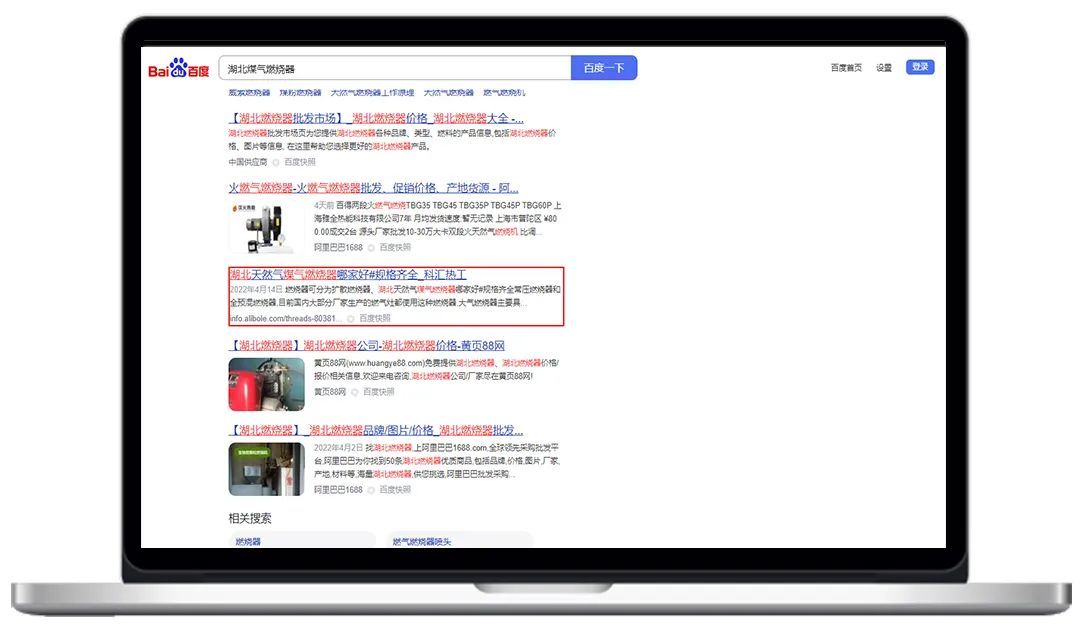Click the blue 登录 button

[920, 67]
